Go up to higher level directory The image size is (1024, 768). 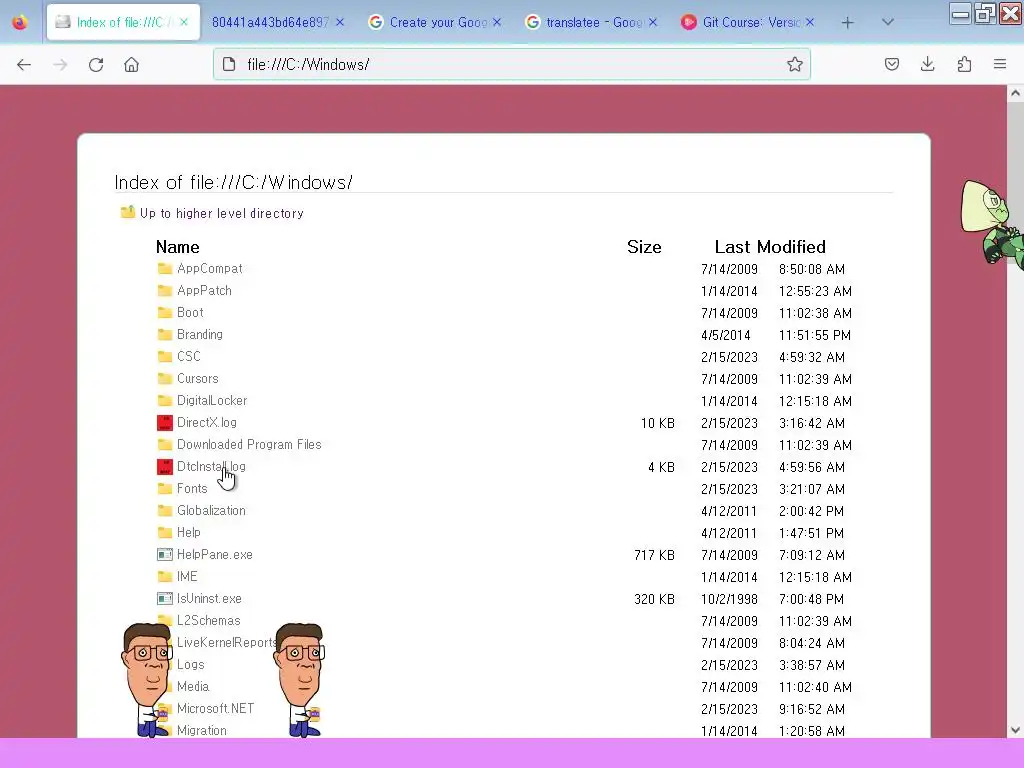point(221,214)
